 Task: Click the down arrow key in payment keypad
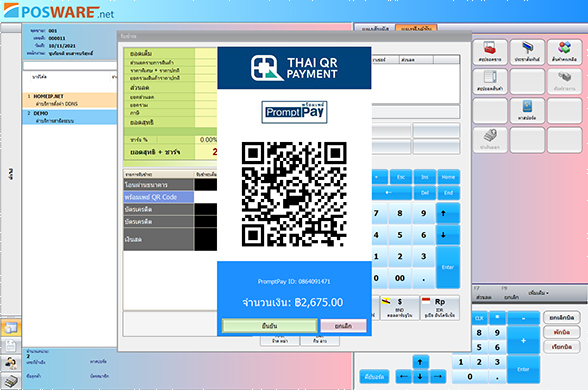pyautogui.click(x=448, y=235)
